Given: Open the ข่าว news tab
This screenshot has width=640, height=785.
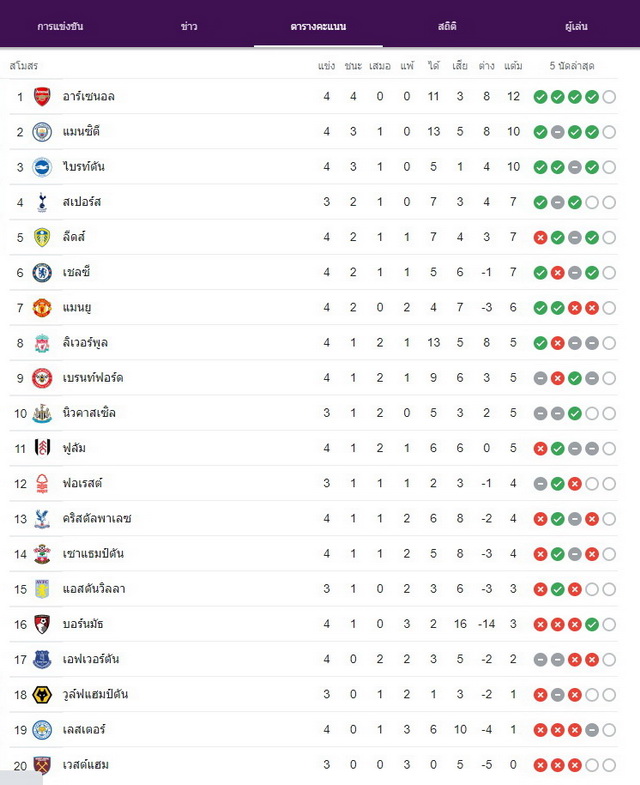Looking at the screenshot, I should pyautogui.click(x=189, y=27).
